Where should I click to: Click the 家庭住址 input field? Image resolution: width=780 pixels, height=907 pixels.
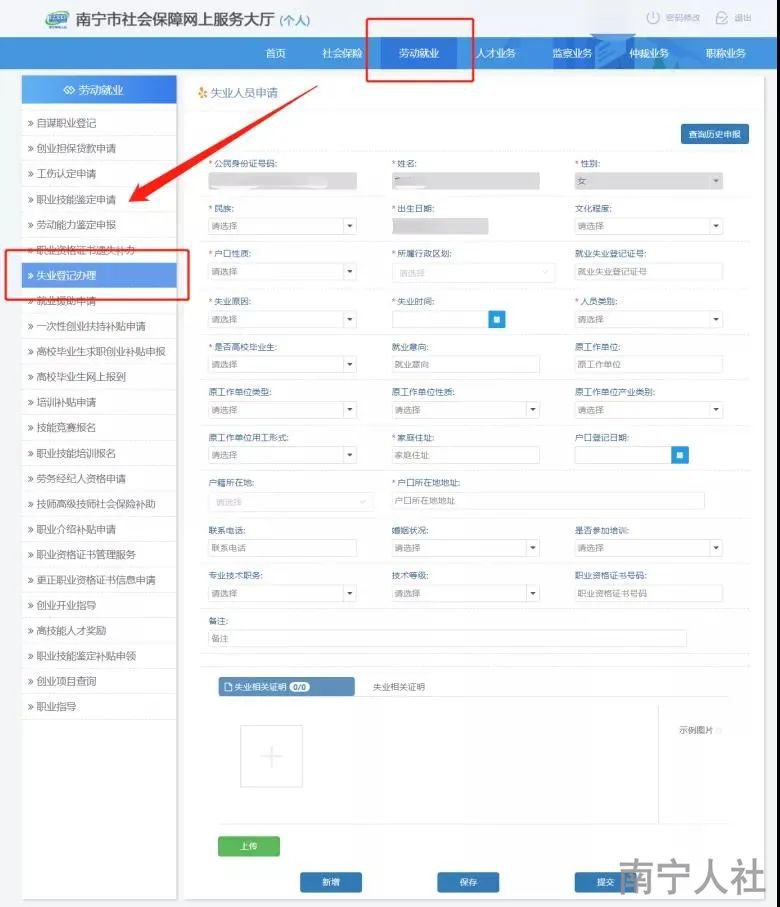pos(466,455)
